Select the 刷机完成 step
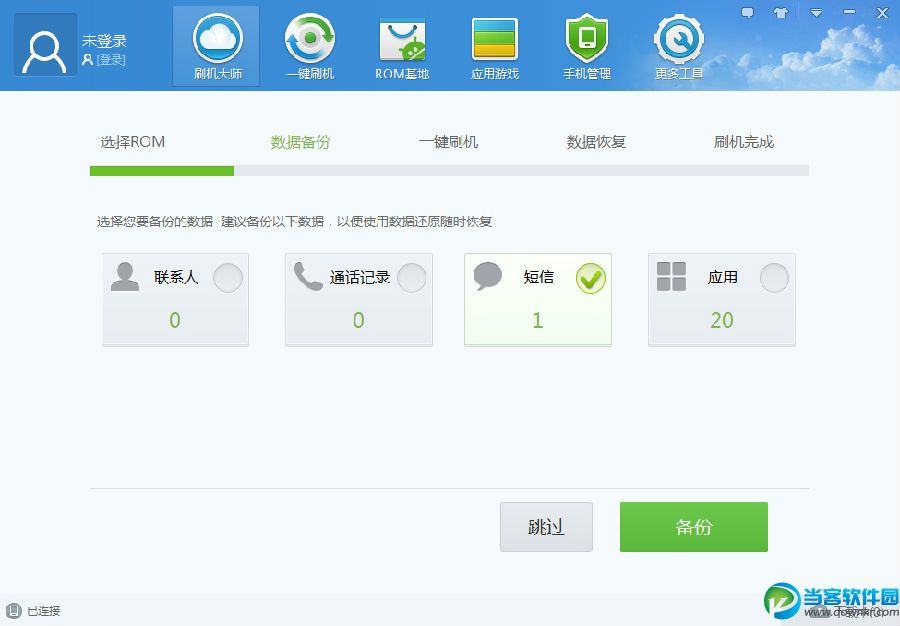The image size is (900, 626). coord(744,142)
